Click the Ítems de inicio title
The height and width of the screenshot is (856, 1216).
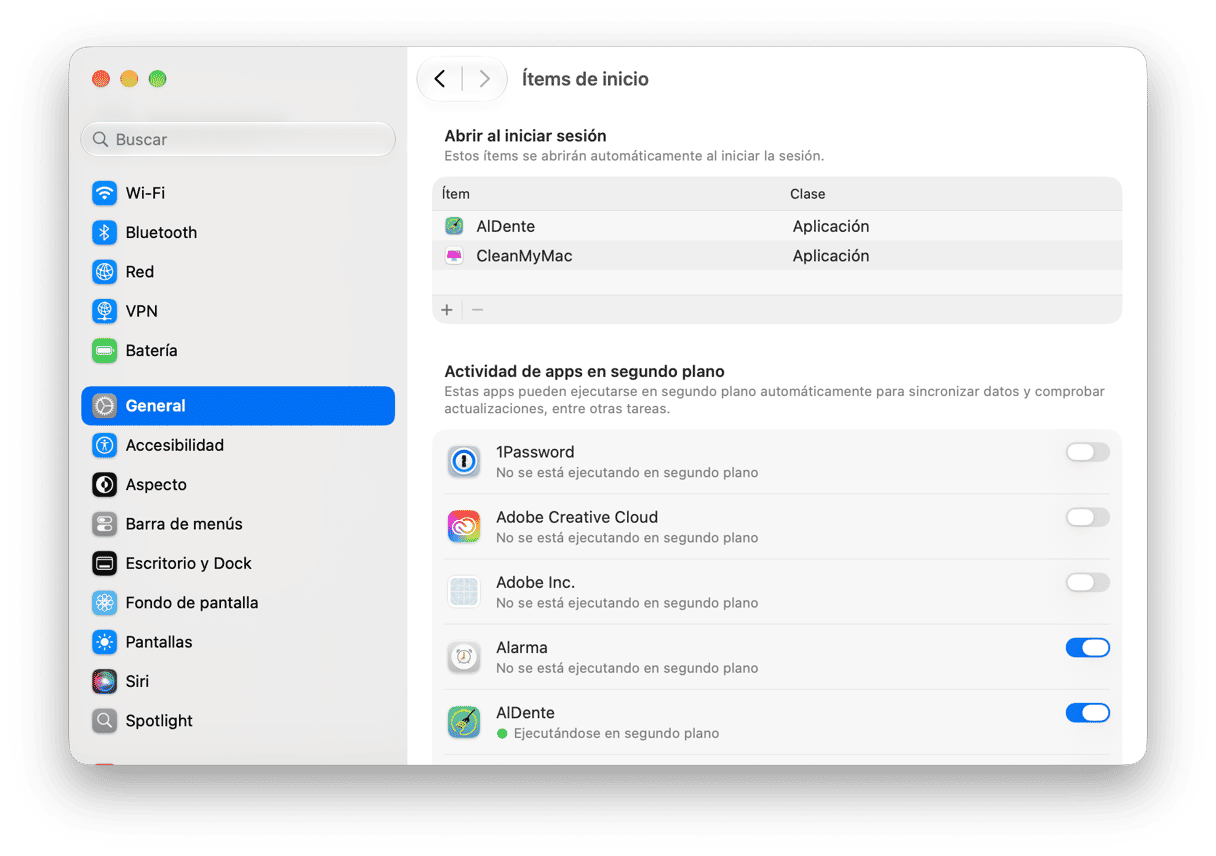pyautogui.click(x=585, y=79)
